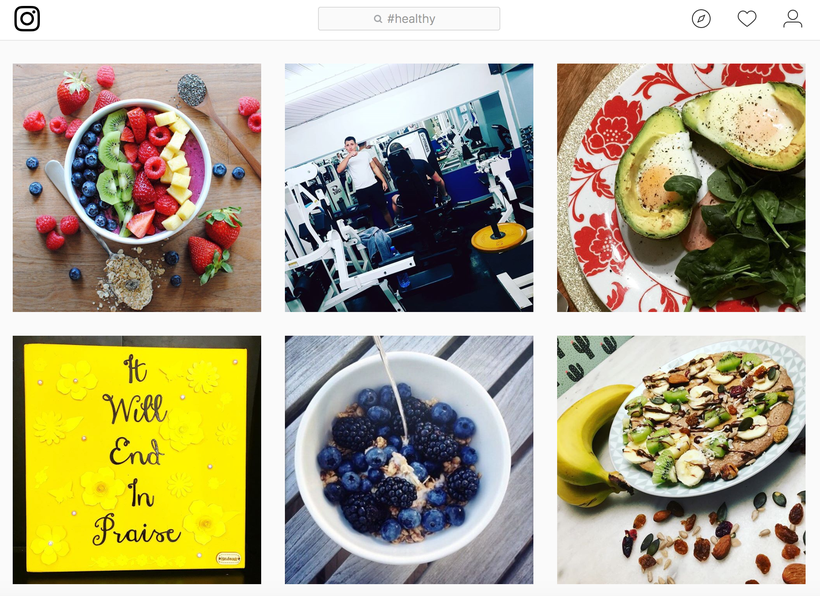Click the magnifier icon in search

tap(378, 19)
